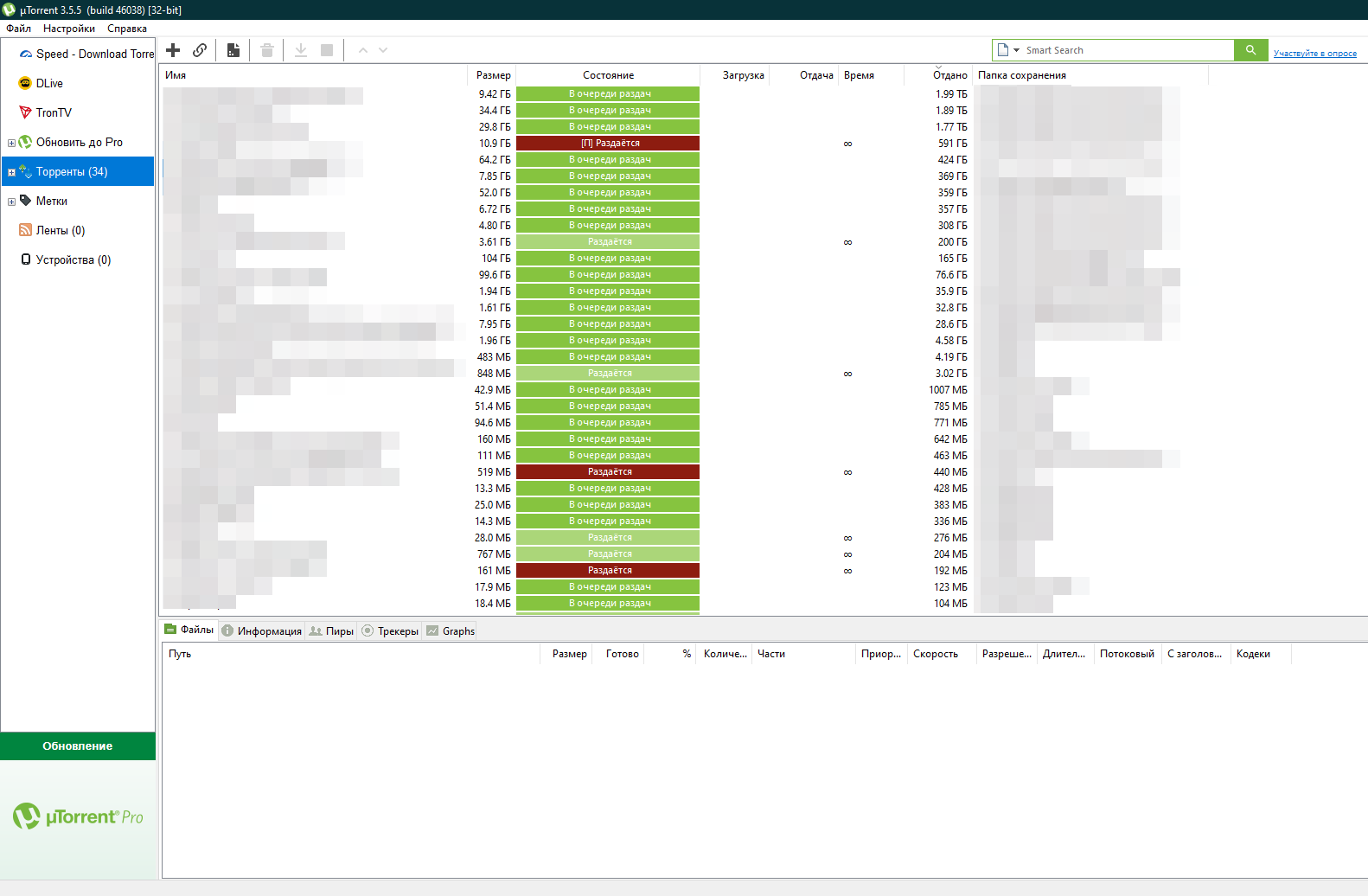The image size is (1368, 896).
Task: Click in the Smart Search input field
Action: [x=1127, y=50]
